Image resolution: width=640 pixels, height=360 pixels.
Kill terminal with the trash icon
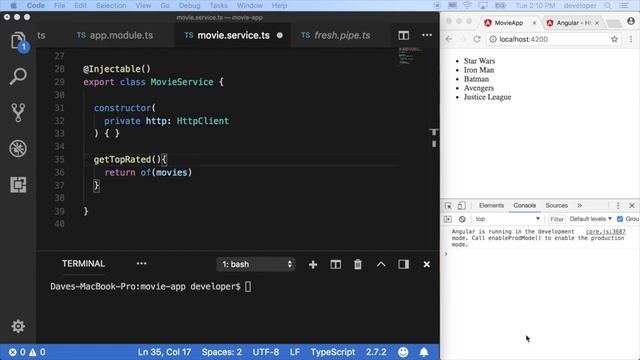[x=358, y=264]
